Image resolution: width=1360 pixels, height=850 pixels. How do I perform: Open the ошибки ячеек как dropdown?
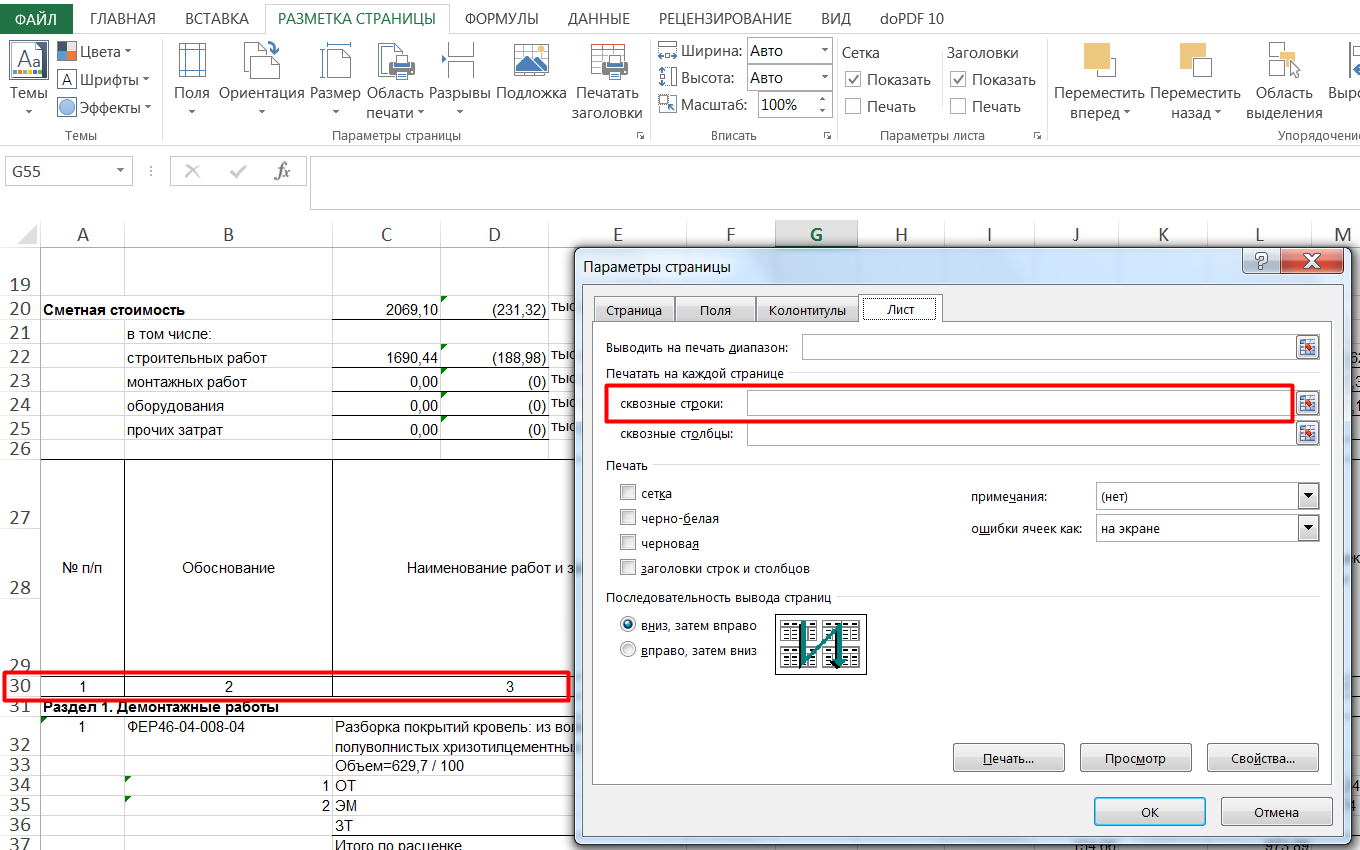pos(1307,528)
